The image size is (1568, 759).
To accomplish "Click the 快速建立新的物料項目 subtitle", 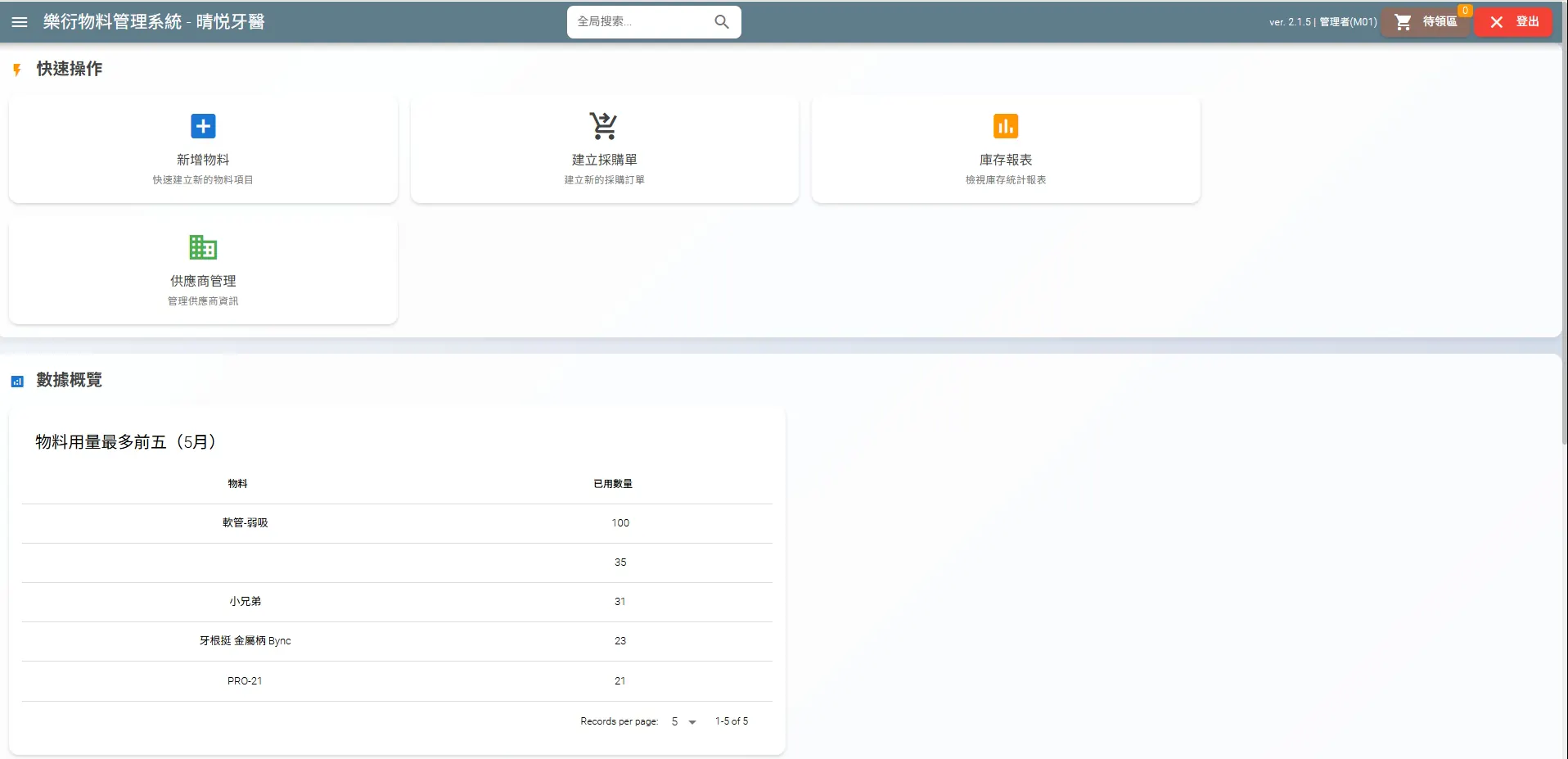I will click(203, 180).
